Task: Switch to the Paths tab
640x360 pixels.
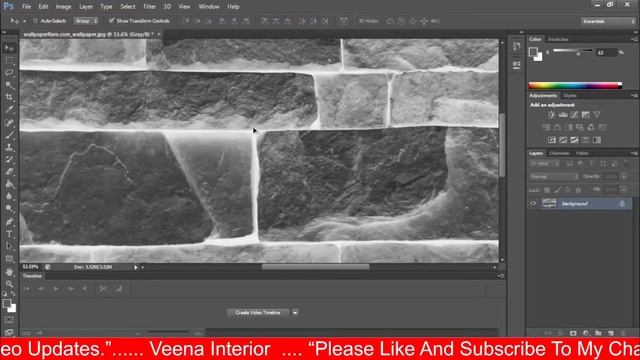Action: pyautogui.click(x=582, y=153)
